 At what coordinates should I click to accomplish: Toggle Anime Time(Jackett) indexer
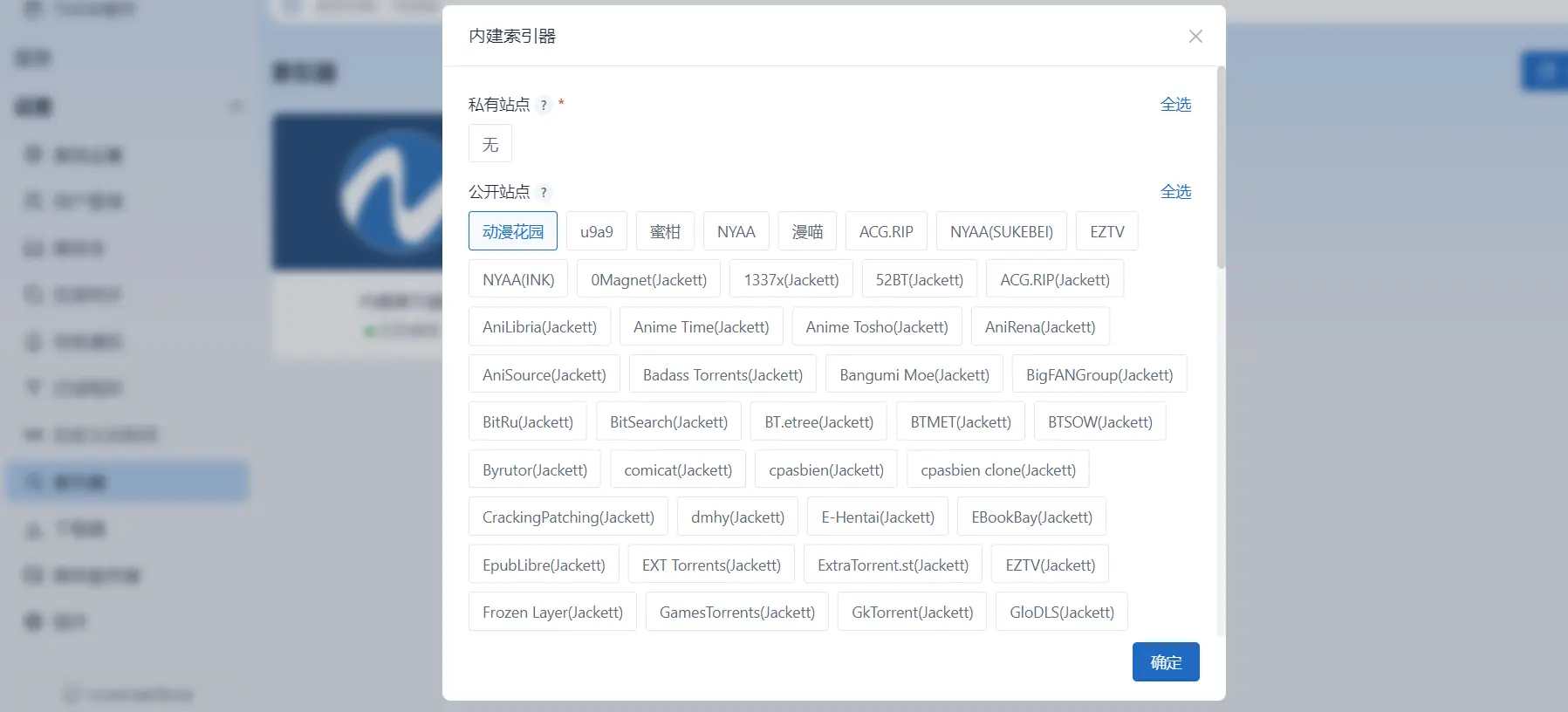702,326
